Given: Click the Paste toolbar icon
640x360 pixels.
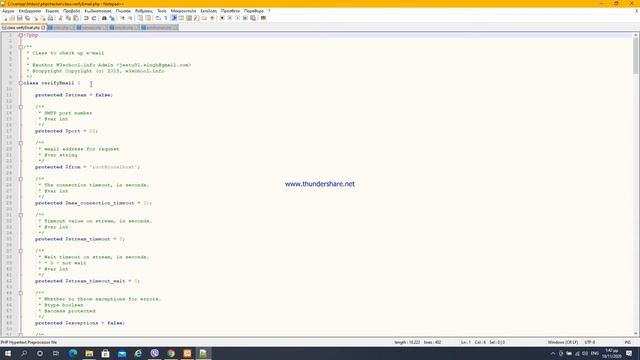Looking at the screenshot, I should (76, 18).
